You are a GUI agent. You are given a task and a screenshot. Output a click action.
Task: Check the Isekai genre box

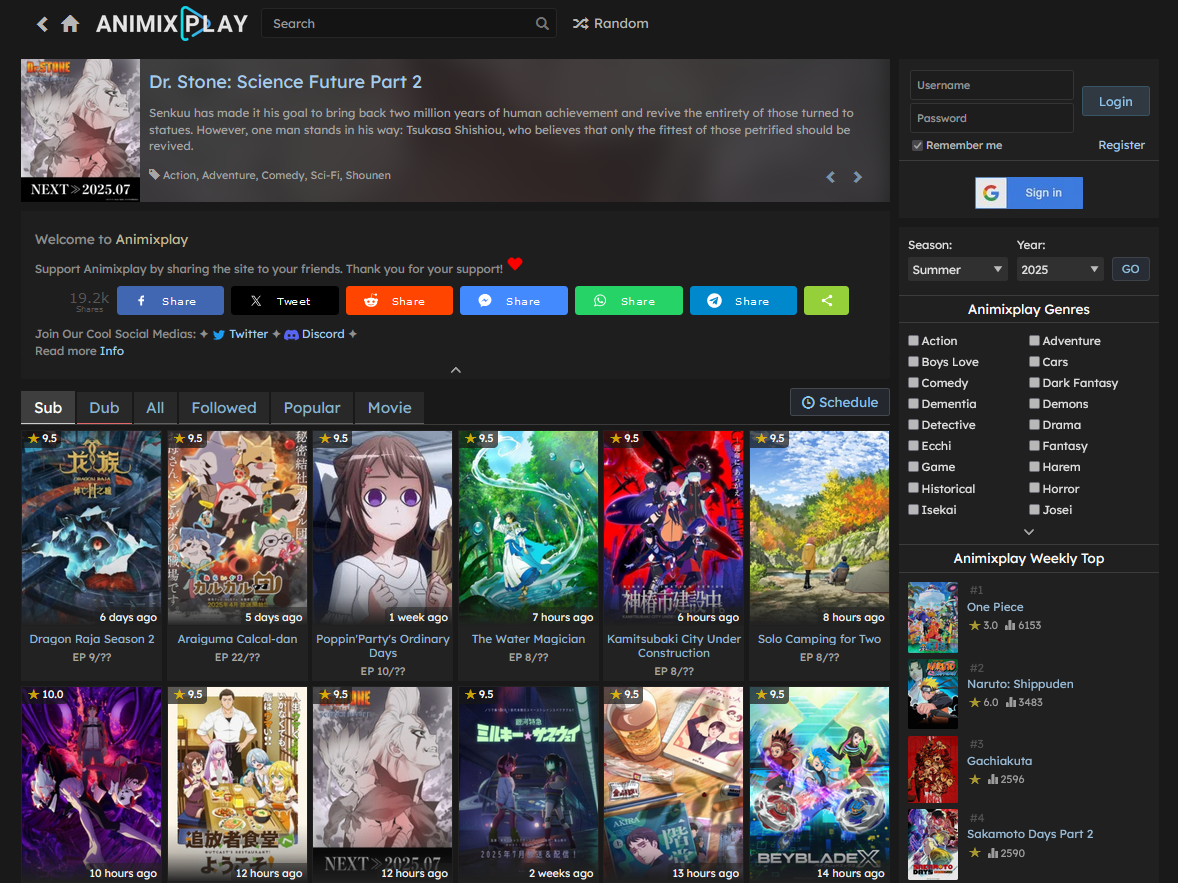tap(914, 510)
